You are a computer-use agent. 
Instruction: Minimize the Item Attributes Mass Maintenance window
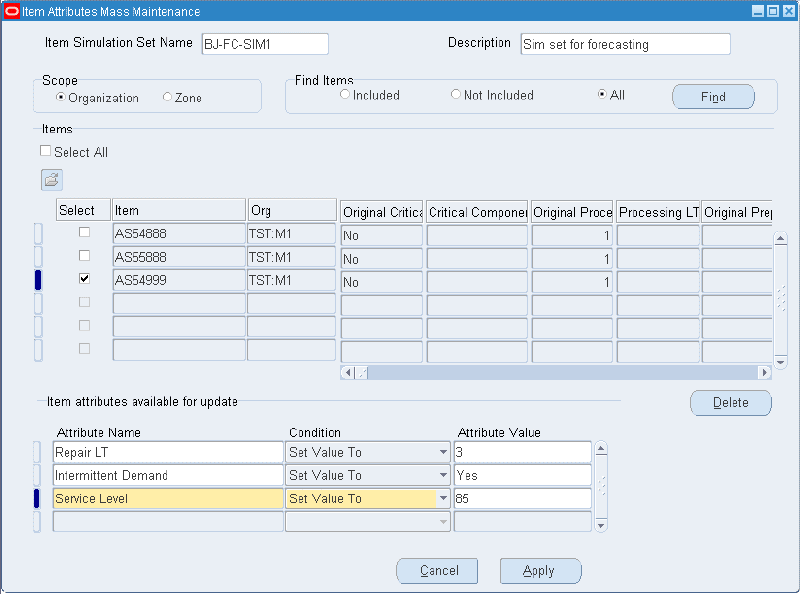758,11
